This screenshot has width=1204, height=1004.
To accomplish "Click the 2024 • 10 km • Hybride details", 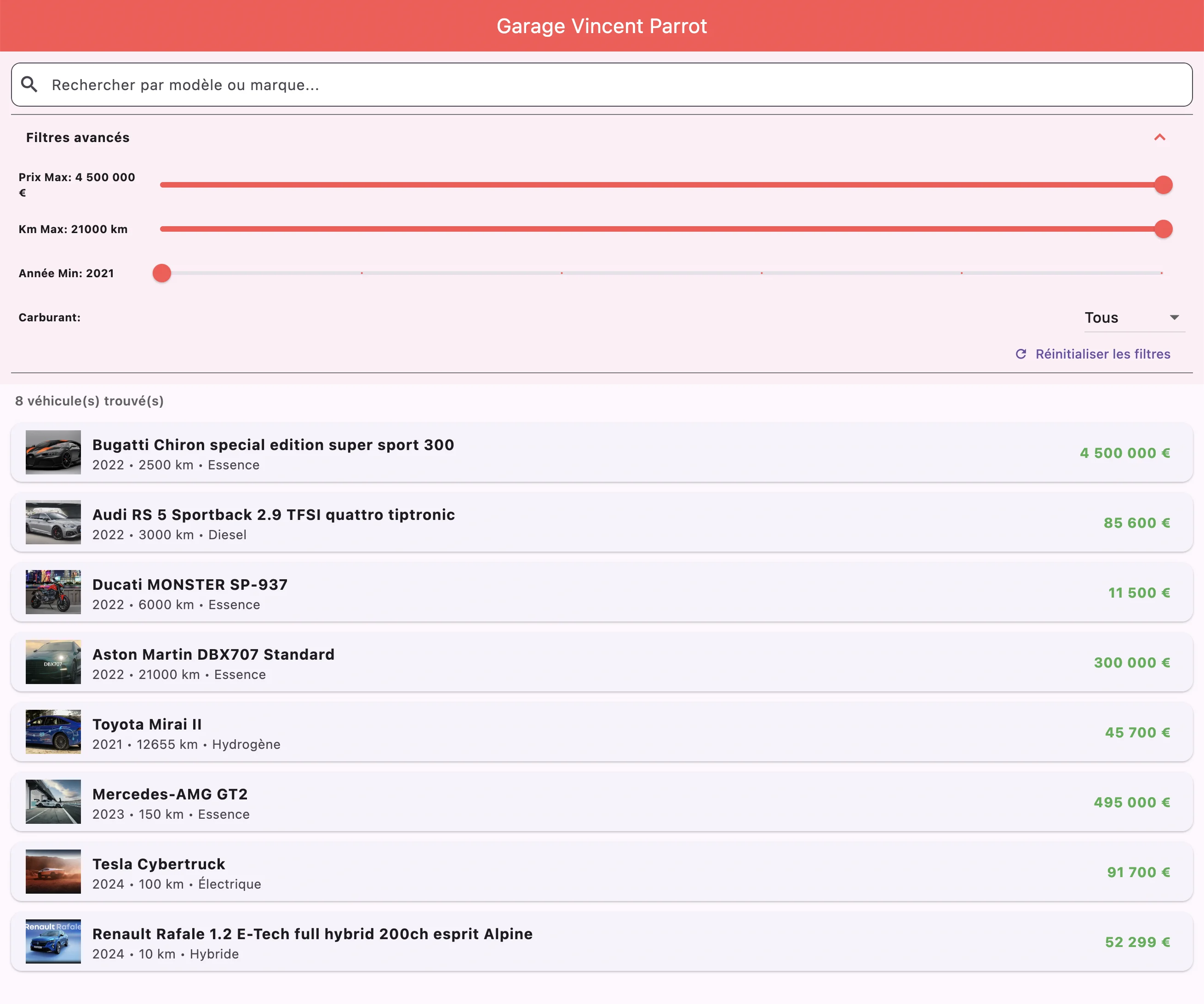I will (166, 954).
